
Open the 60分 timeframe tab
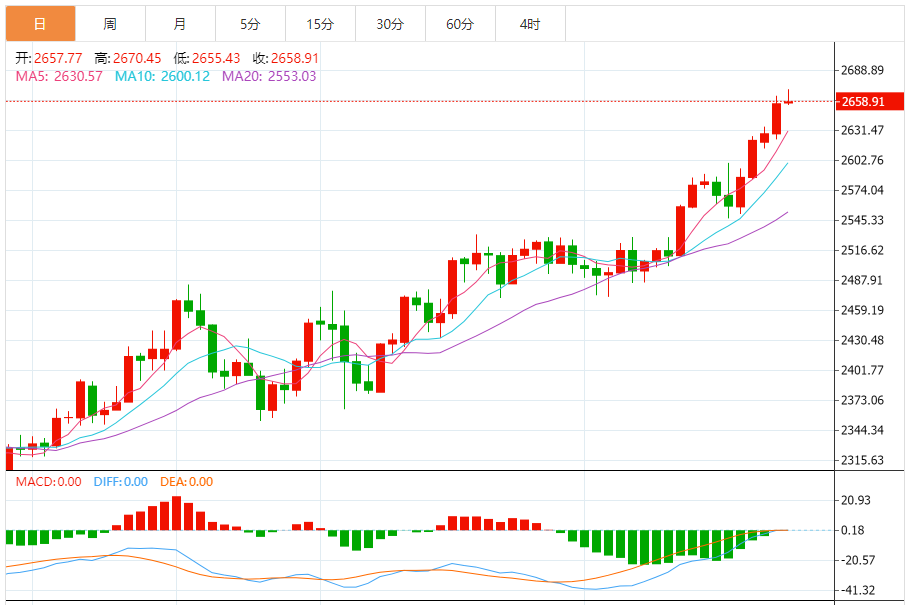coord(460,24)
